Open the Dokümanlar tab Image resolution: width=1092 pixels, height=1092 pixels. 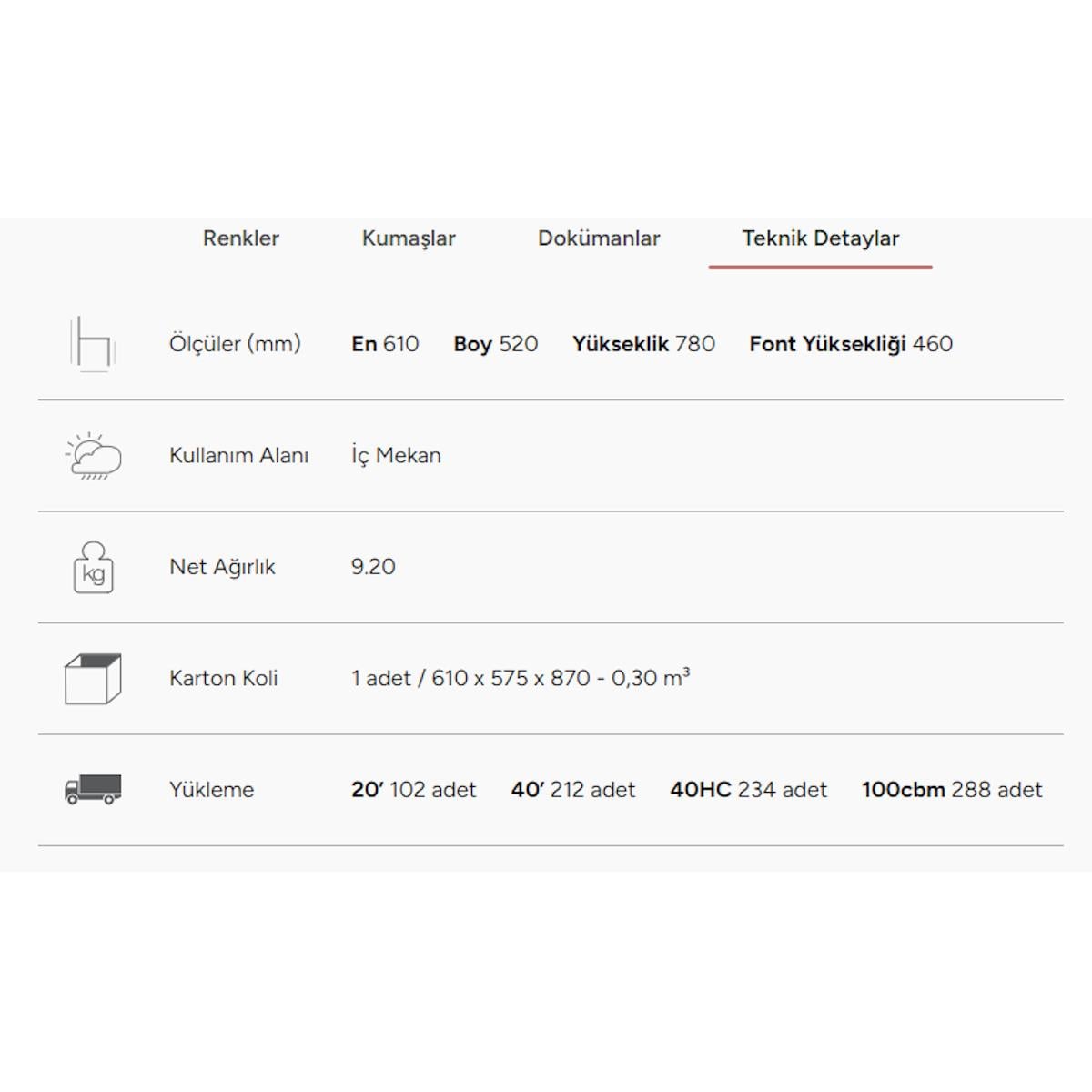pyautogui.click(x=599, y=238)
